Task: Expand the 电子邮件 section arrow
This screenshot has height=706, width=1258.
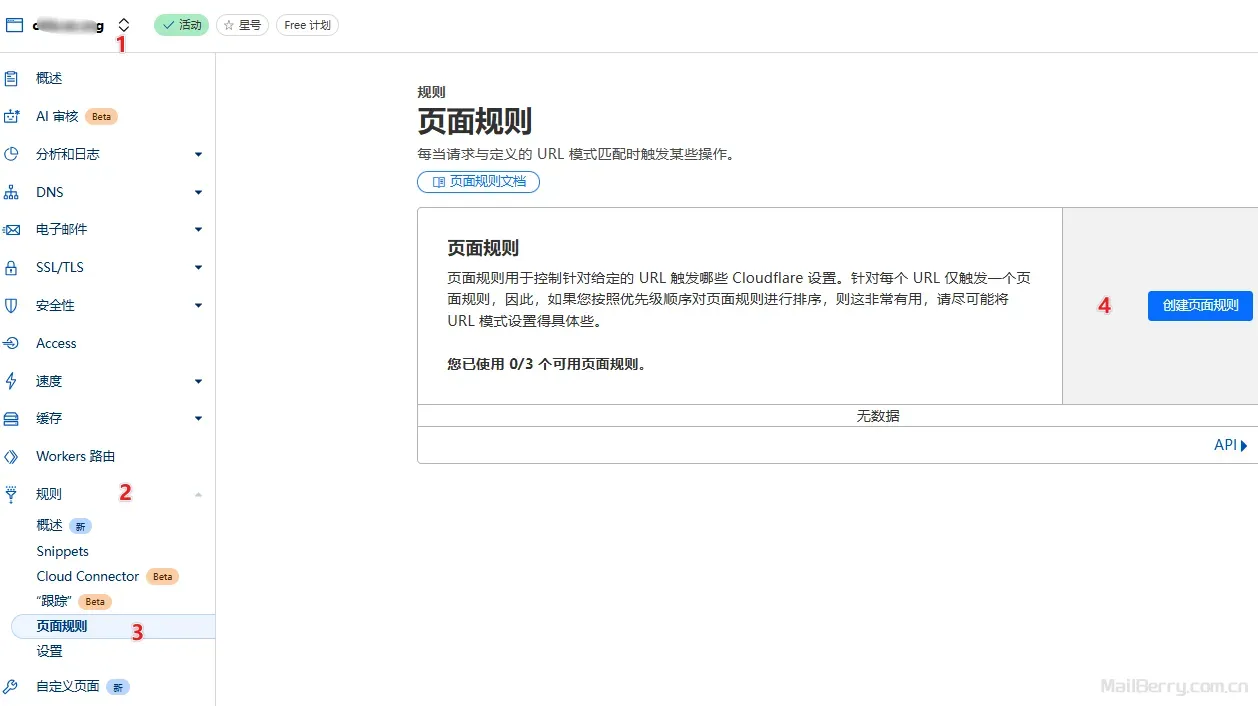Action: pos(198,229)
